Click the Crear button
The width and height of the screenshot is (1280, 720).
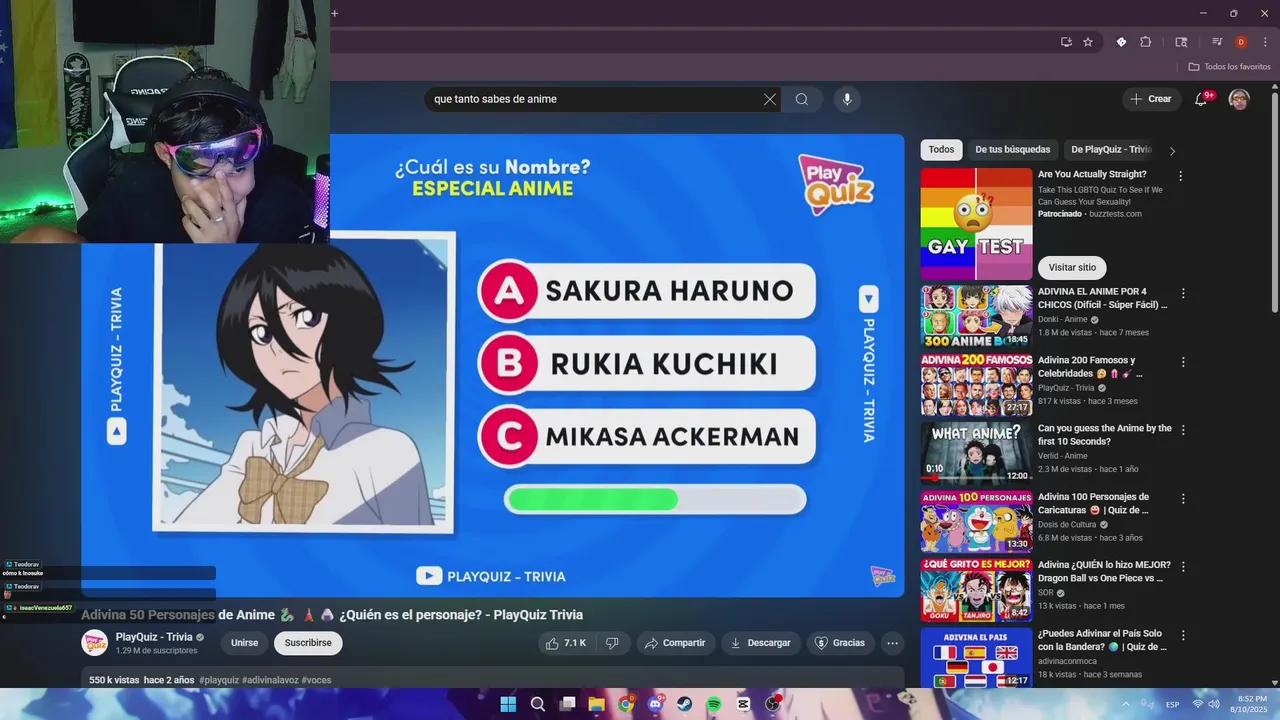pyautogui.click(x=1150, y=99)
